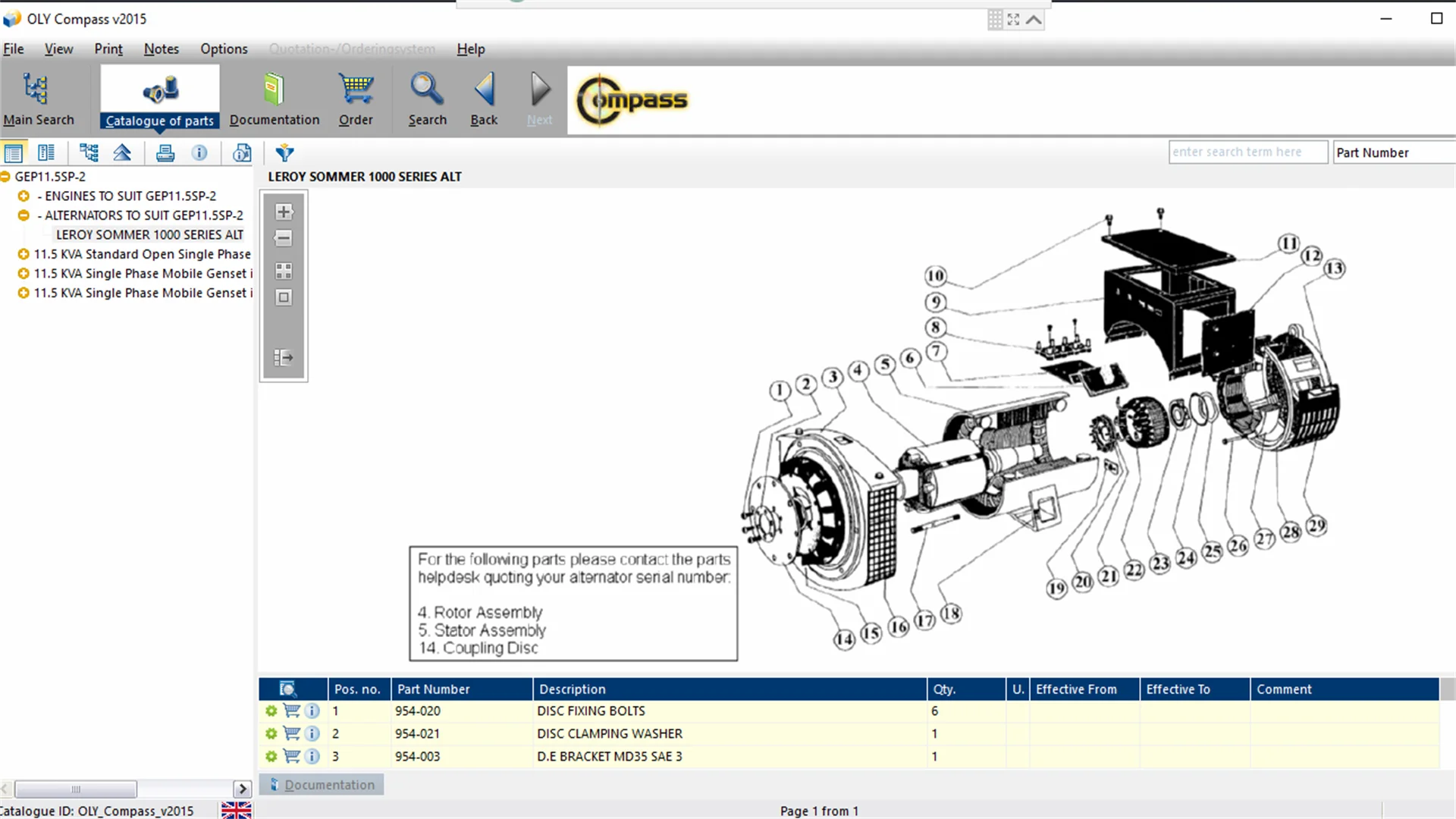
Task: Open the Notes menu
Action: coord(162,49)
